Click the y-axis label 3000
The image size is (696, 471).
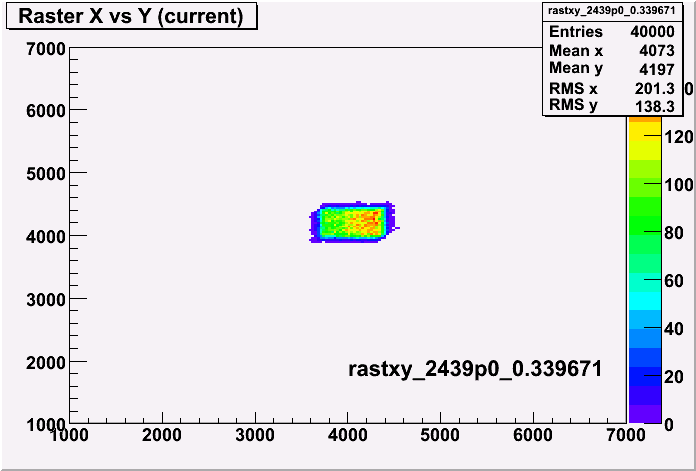[46, 300]
